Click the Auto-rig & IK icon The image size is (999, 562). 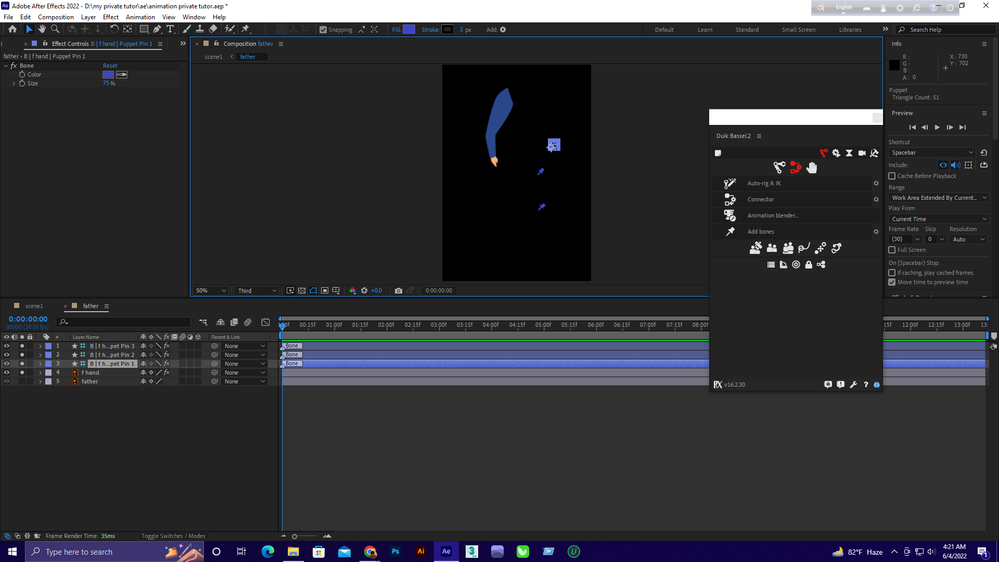730,184
